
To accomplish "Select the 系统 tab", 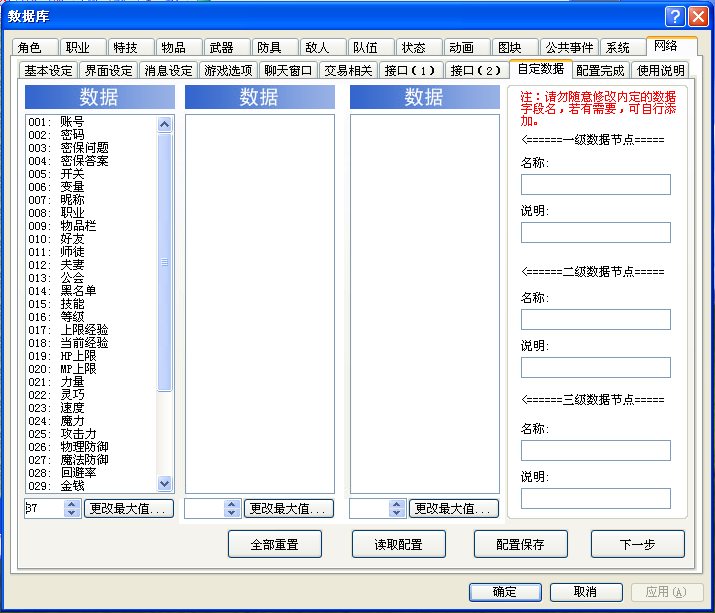I will (x=622, y=47).
